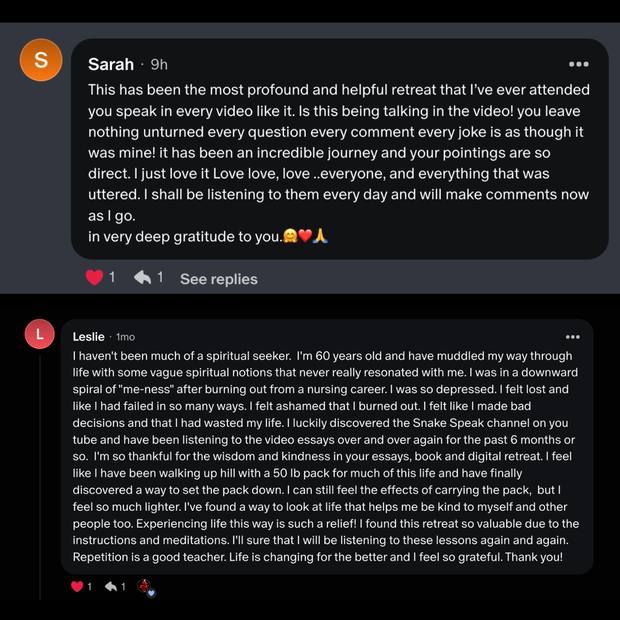
Task: Click the reply count beside Sarah's reply arrow
Action: 160,278
